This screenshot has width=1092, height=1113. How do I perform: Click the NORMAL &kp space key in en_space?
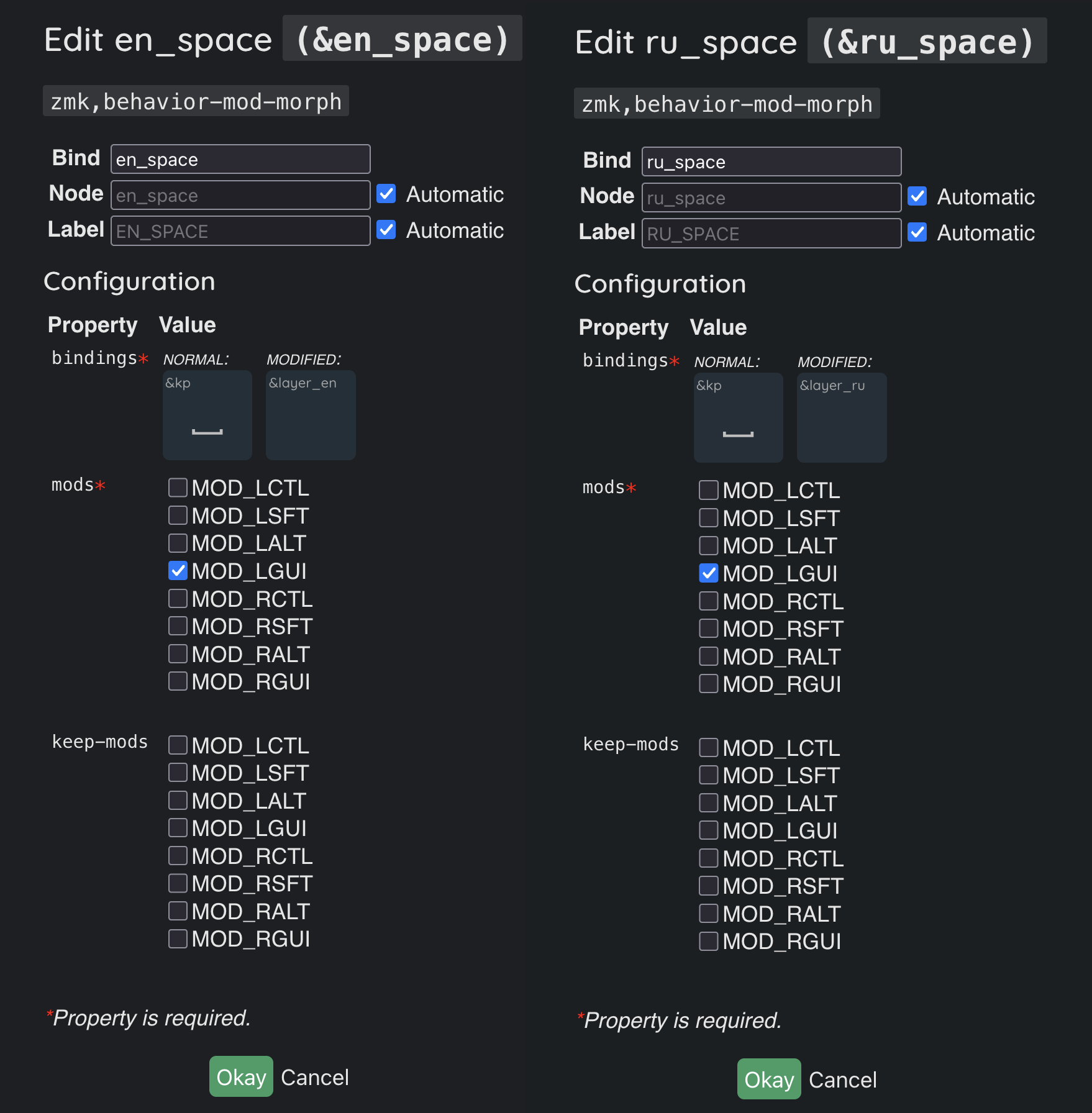click(x=207, y=415)
